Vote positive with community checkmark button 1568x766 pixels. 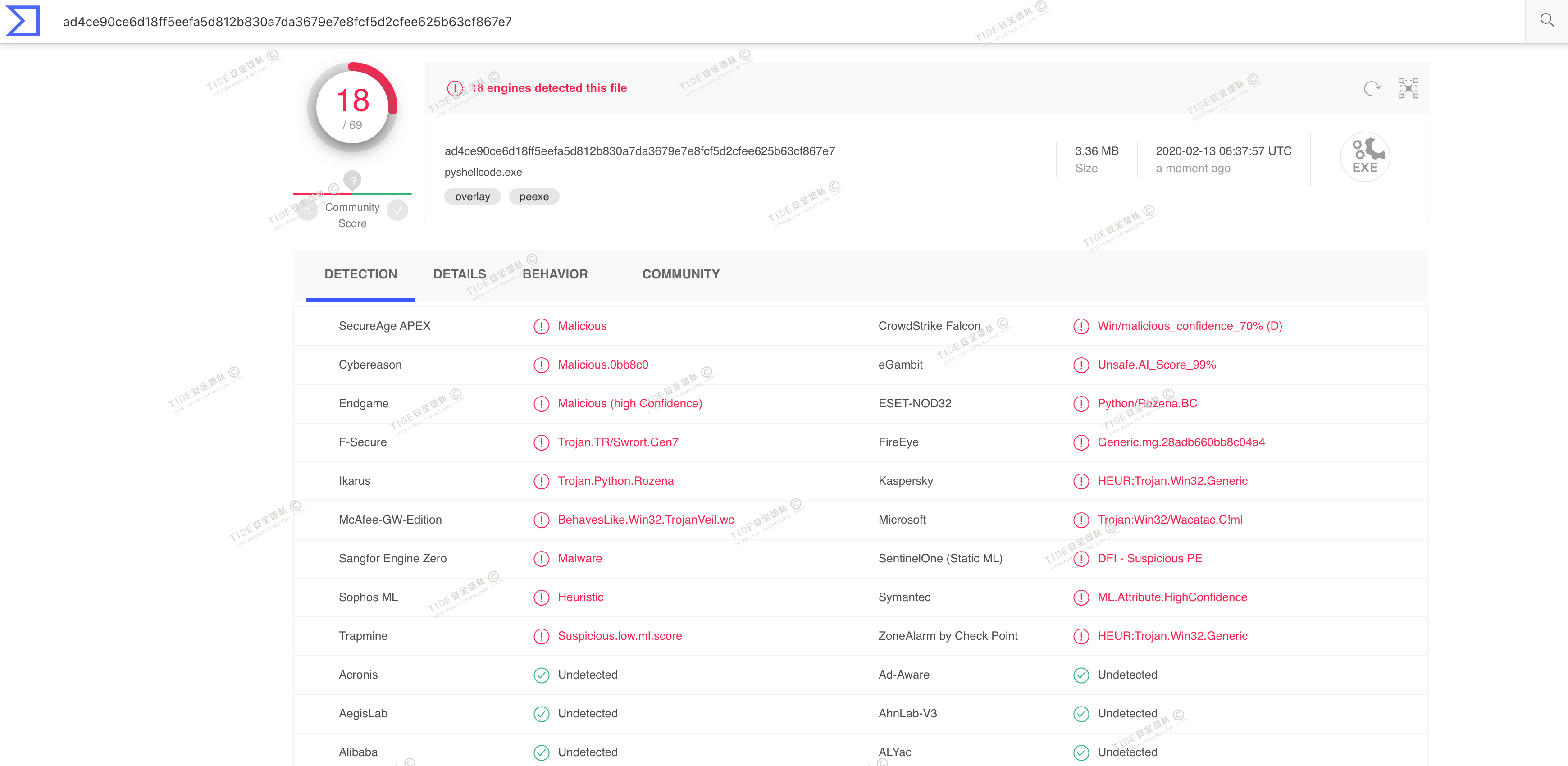pyautogui.click(x=397, y=211)
